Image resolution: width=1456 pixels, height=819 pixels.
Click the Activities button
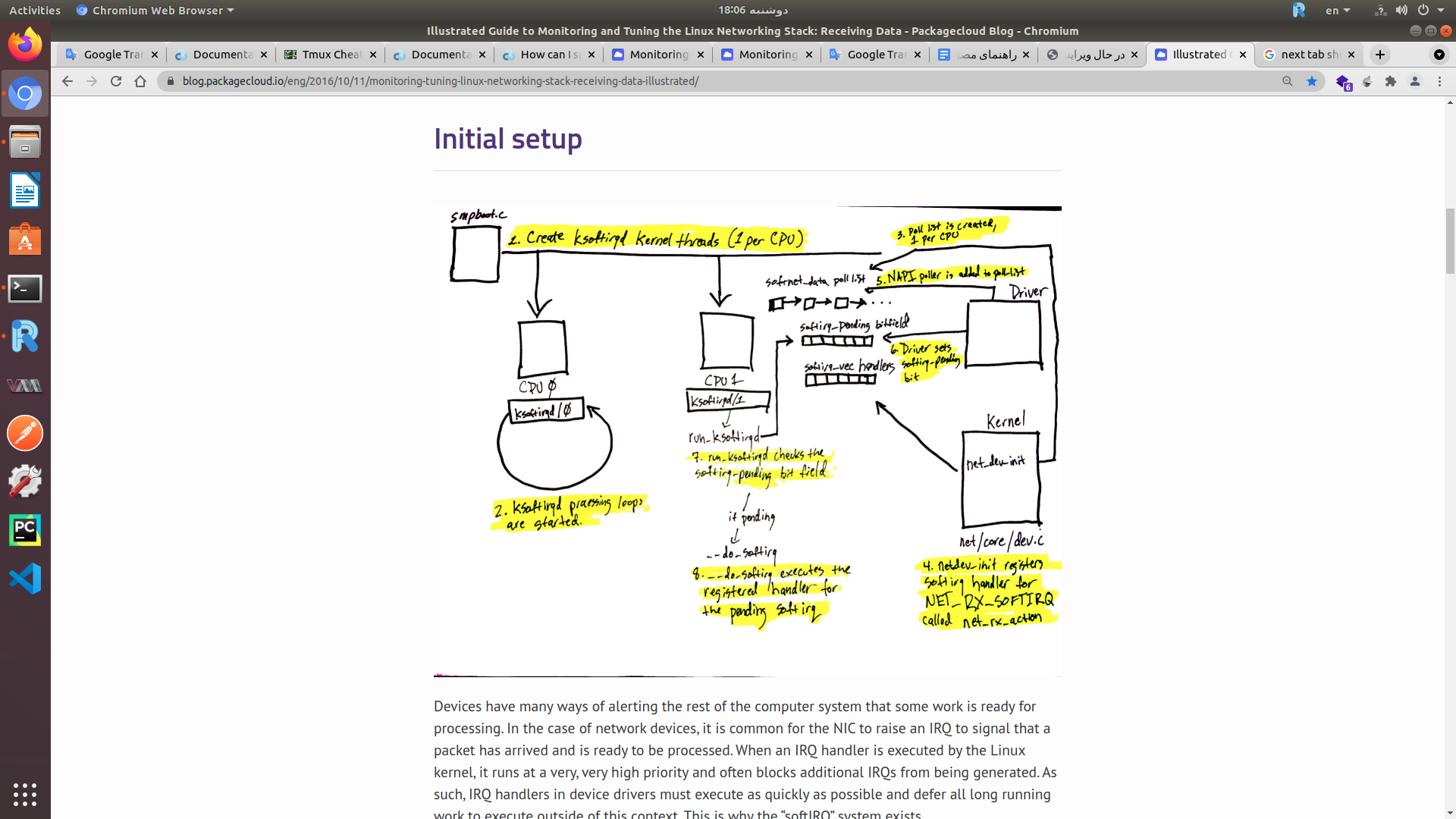35,11
